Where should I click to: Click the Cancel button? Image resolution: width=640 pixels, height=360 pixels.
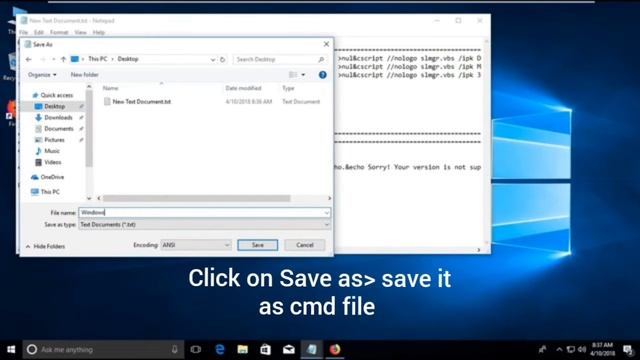(304, 245)
